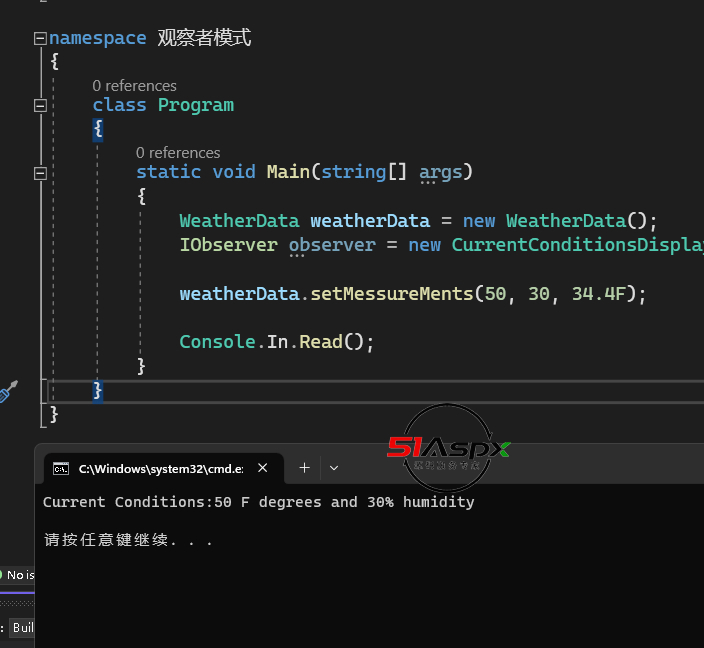Viewport: 704px width, 648px height.
Task: Click the 51Aspx watermark logo
Action: click(x=448, y=448)
